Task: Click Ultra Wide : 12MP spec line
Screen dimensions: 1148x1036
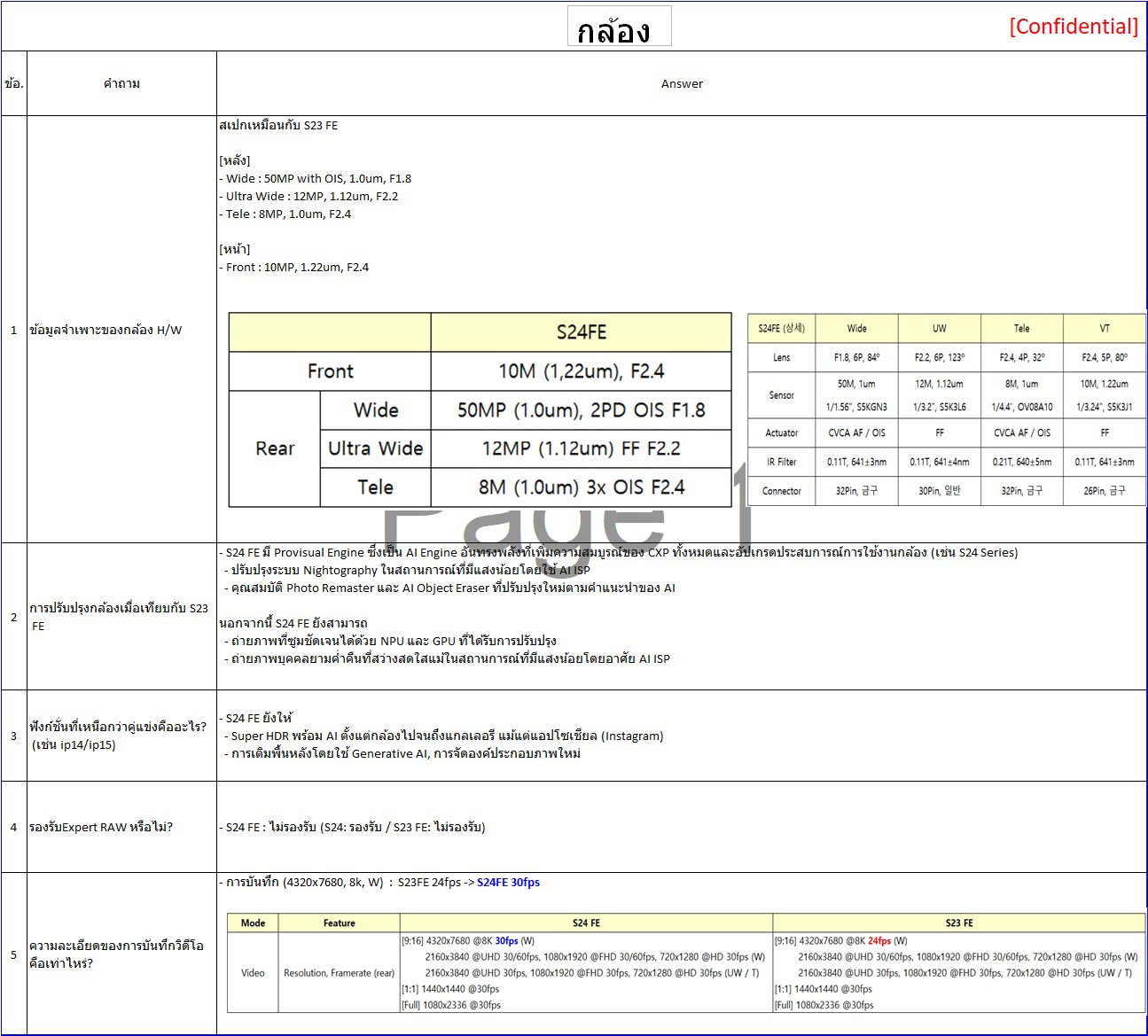Action: 308,196
